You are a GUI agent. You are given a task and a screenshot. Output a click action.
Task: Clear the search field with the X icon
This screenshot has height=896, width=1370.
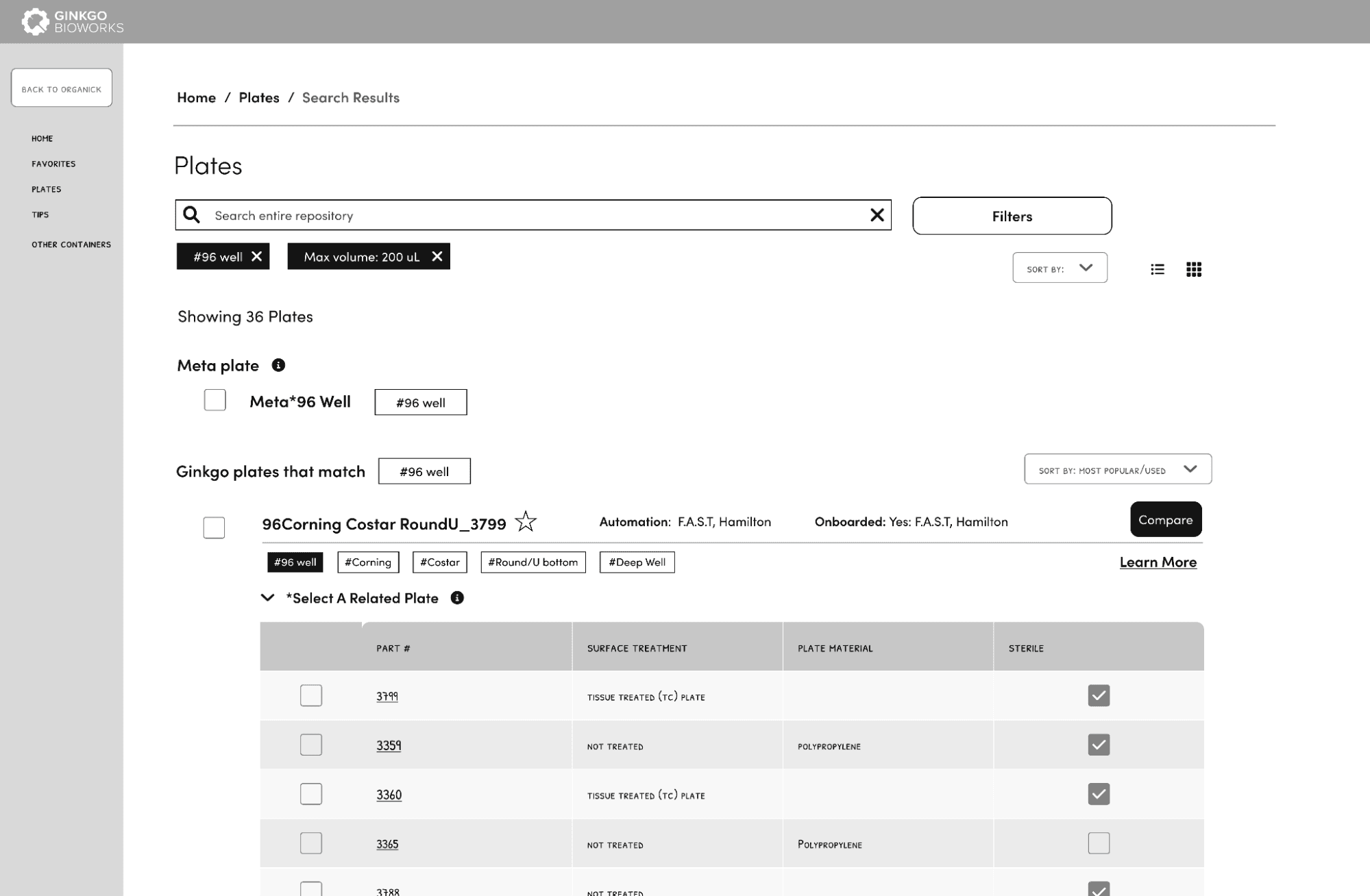877,215
